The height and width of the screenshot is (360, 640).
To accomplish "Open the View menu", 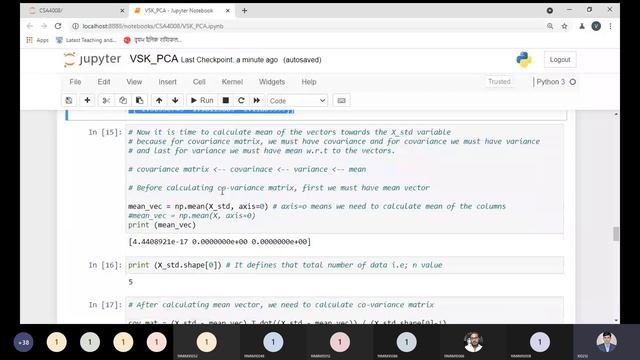I will coord(134,82).
